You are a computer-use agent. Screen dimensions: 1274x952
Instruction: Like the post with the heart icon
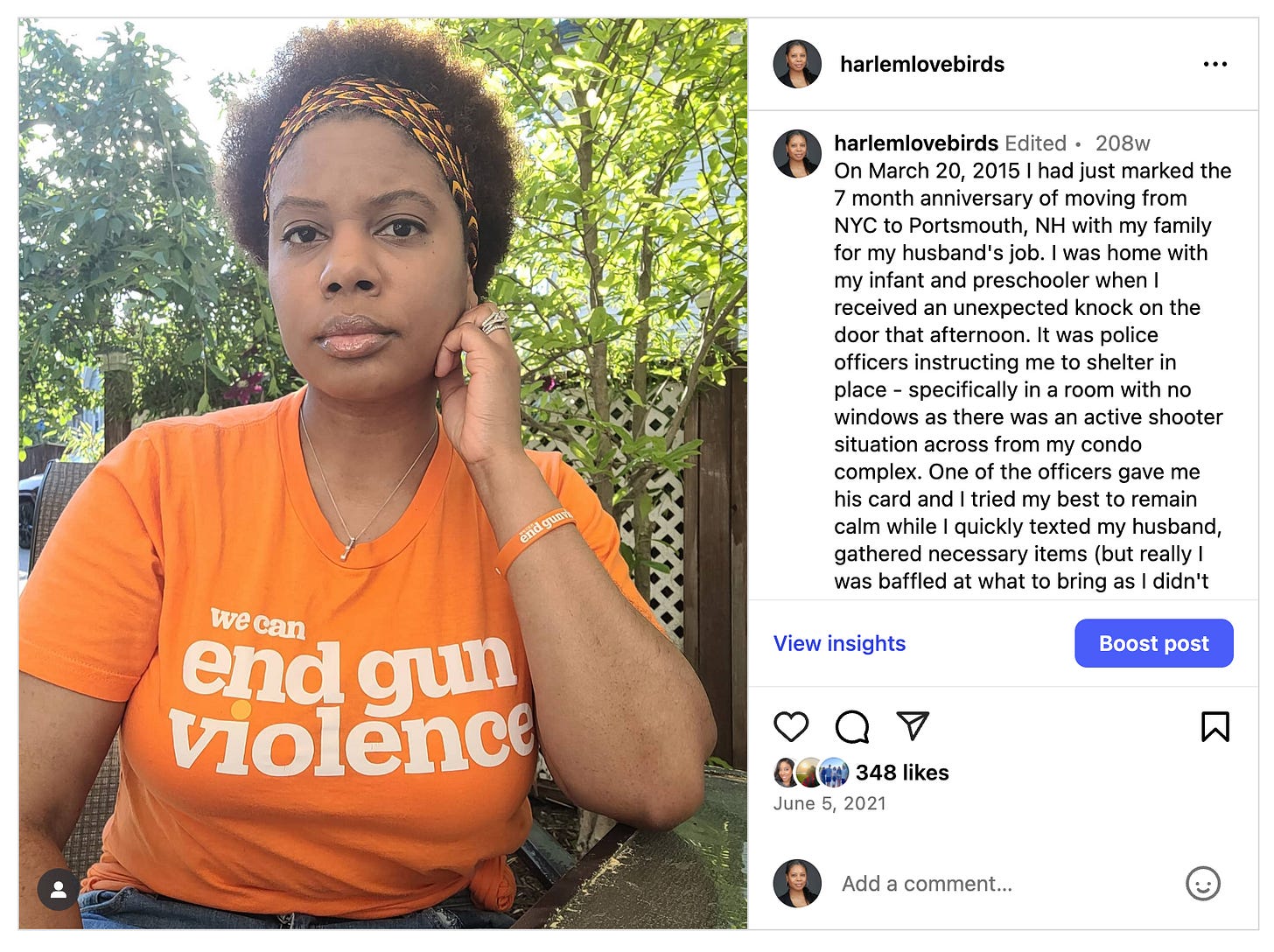[x=791, y=726]
